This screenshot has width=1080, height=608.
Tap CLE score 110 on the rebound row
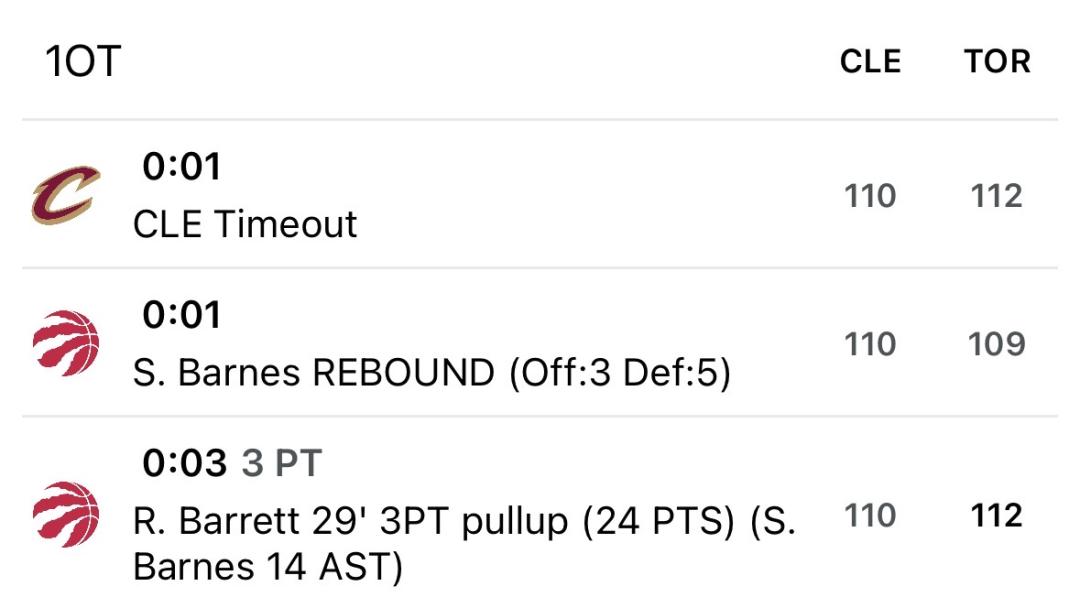click(x=870, y=344)
